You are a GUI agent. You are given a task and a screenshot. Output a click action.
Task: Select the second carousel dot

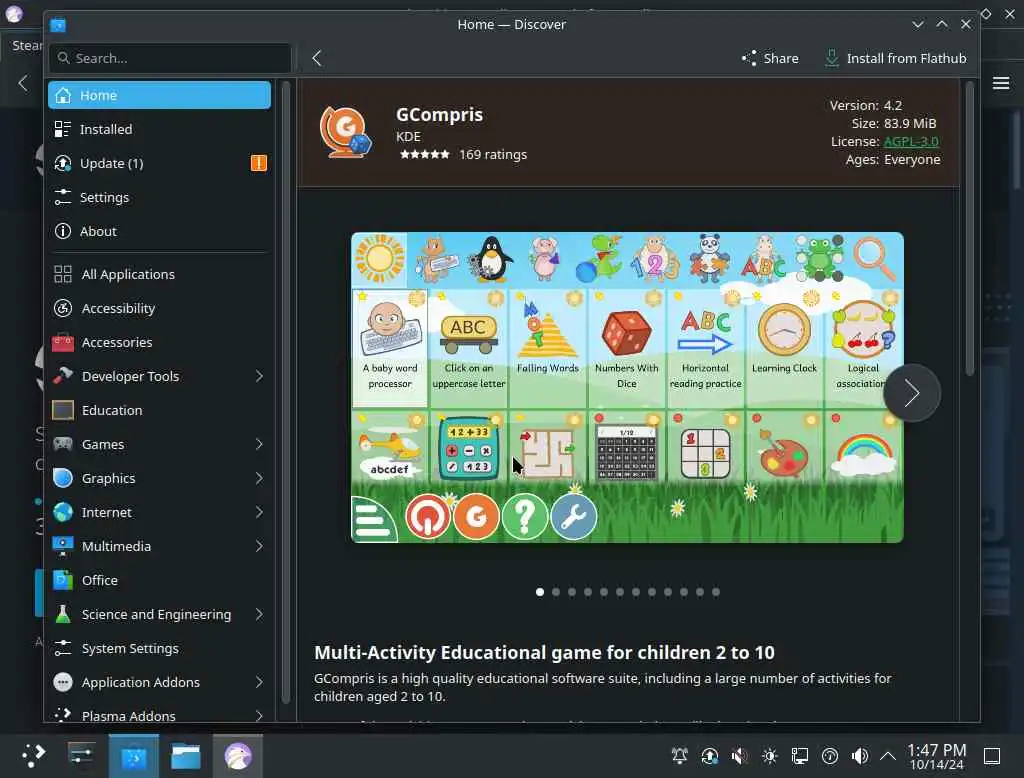pyautogui.click(x=556, y=592)
